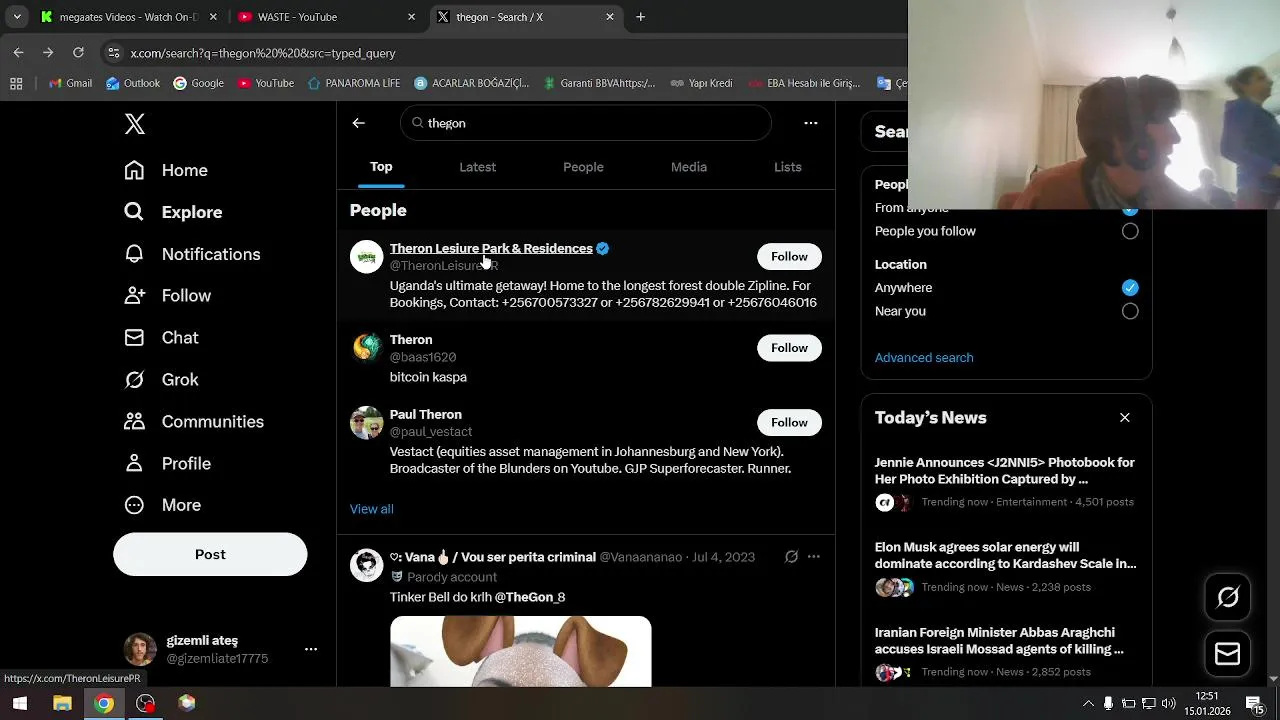Open the @TheGon_8 mention link
Screen dimensions: 1280x720
pyautogui.click(x=530, y=597)
